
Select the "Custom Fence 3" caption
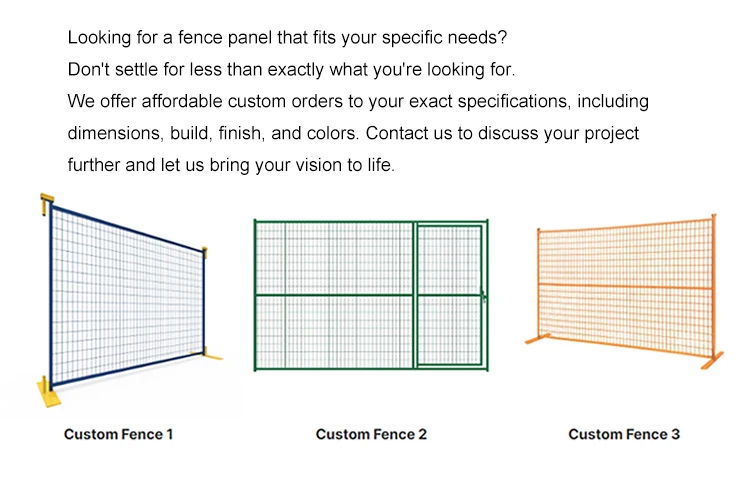pos(624,434)
